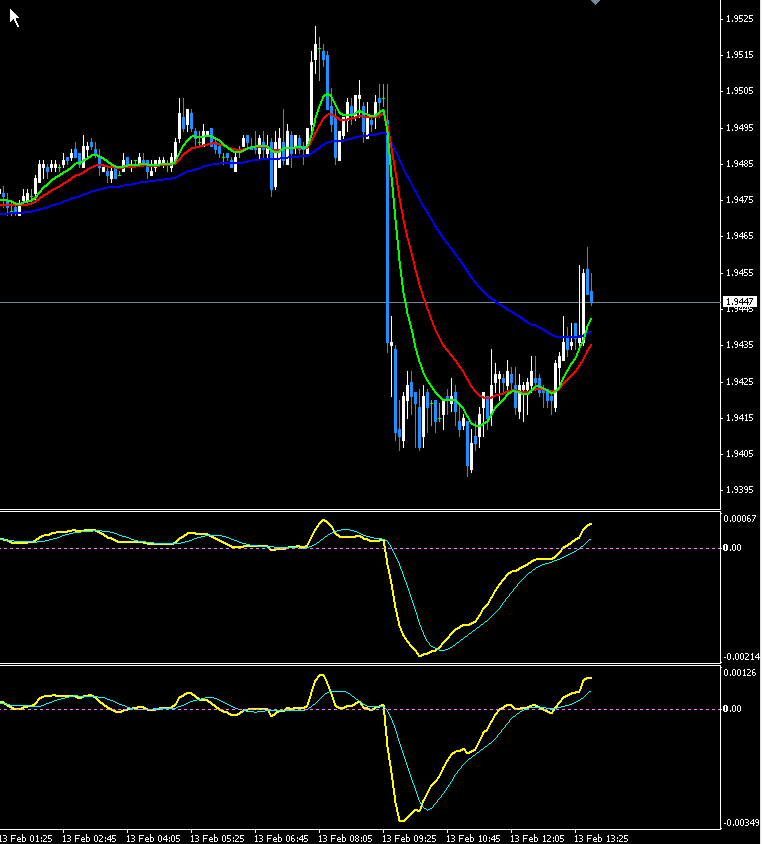The image size is (762, 844).
Task: Click the 13 Feb 01:25 time label
Action: (x=27, y=837)
